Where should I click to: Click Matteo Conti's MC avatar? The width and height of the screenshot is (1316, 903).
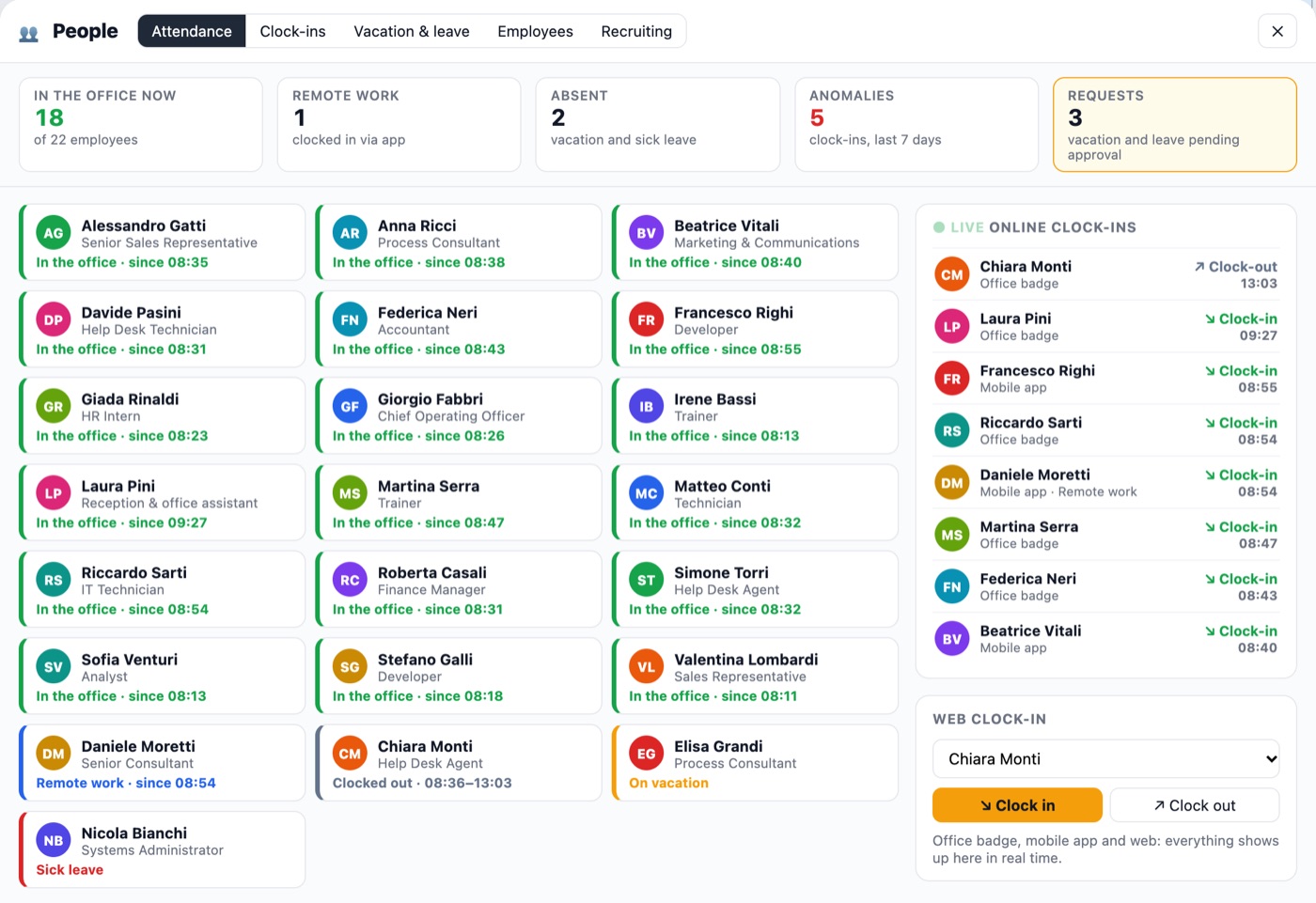[646, 493]
